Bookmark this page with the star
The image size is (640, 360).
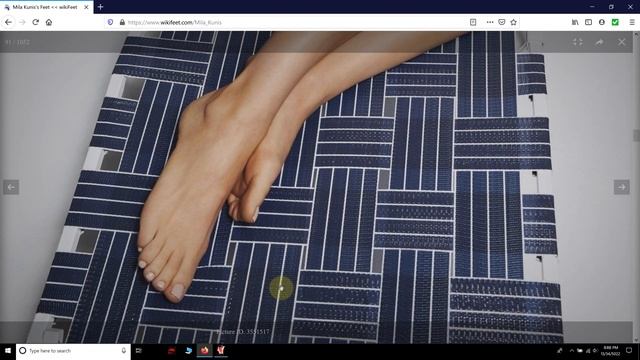pos(513,22)
